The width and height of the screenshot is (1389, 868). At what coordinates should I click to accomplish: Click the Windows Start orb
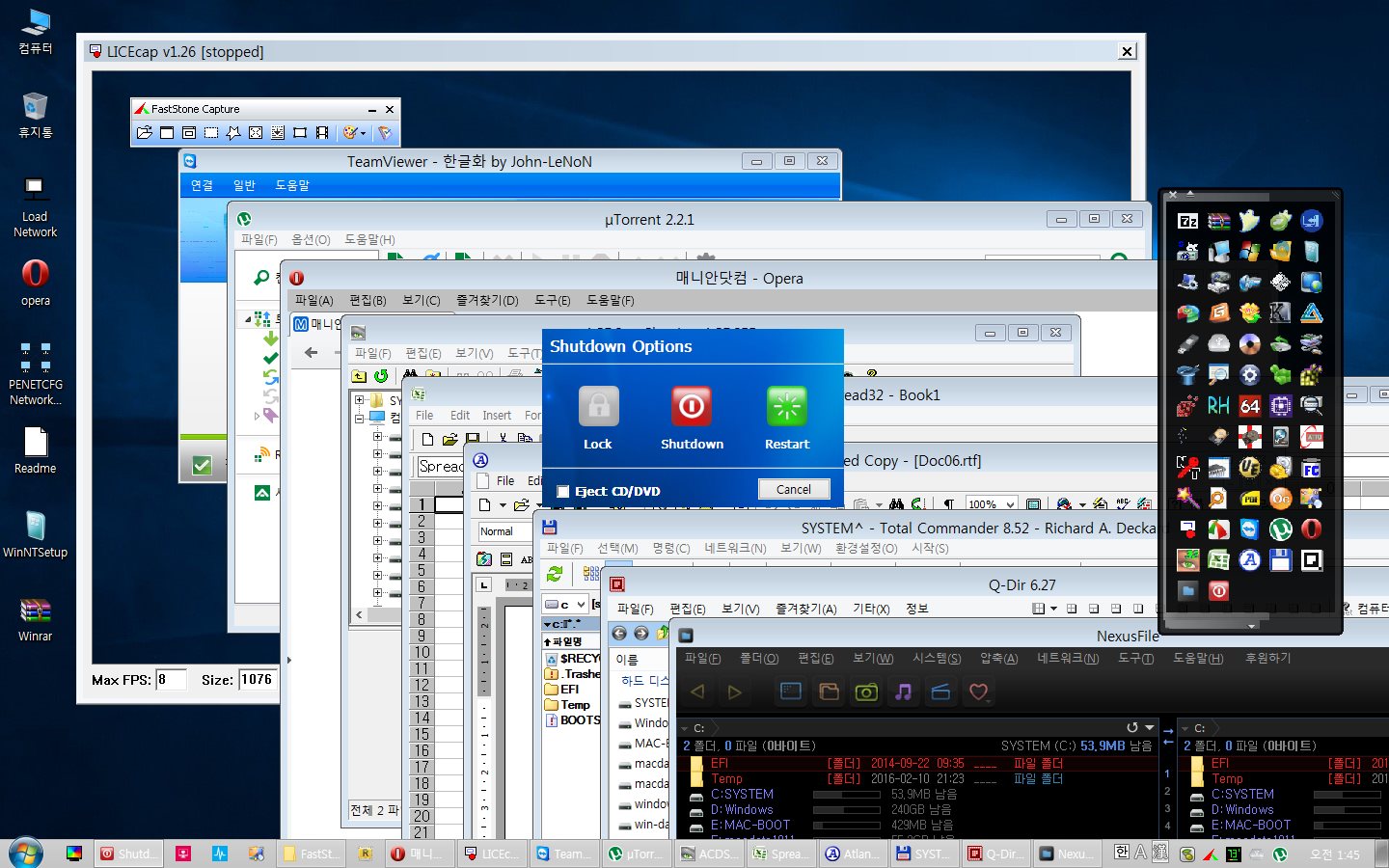click(x=26, y=854)
